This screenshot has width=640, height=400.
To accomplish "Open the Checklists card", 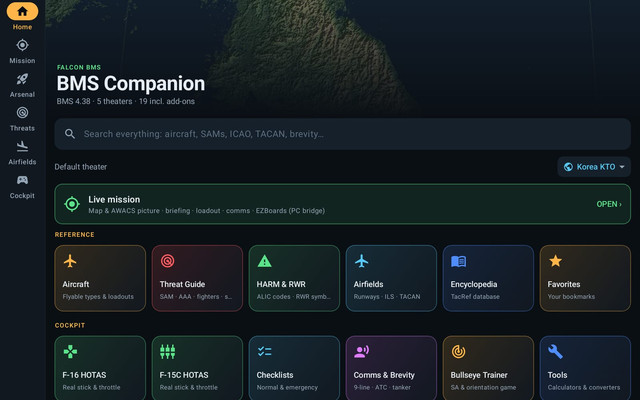I will [x=294, y=368].
